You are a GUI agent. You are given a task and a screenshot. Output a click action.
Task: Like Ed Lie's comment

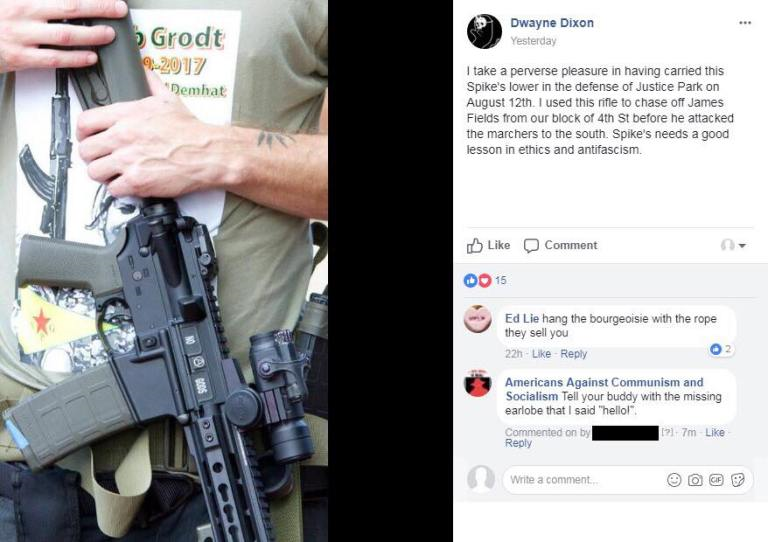click(541, 354)
